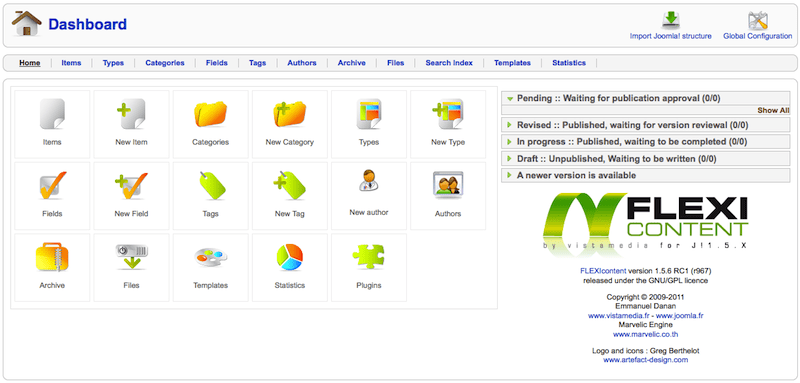800x383 pixels.
Task: Open the Files projector icon
Action: [131, 257]
